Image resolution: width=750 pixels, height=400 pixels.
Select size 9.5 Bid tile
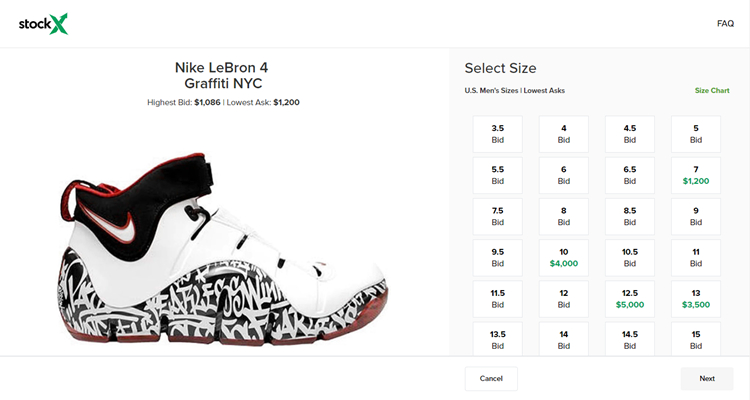pos(498,258)
